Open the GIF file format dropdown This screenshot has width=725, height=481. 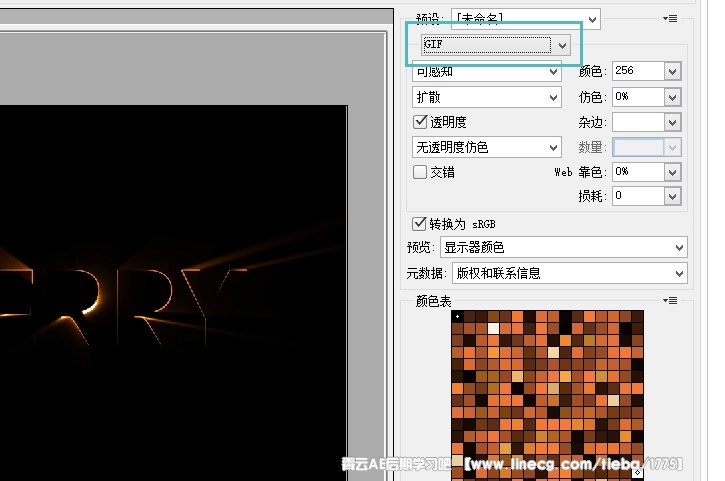pyautogui.click(x=496, y=45)
